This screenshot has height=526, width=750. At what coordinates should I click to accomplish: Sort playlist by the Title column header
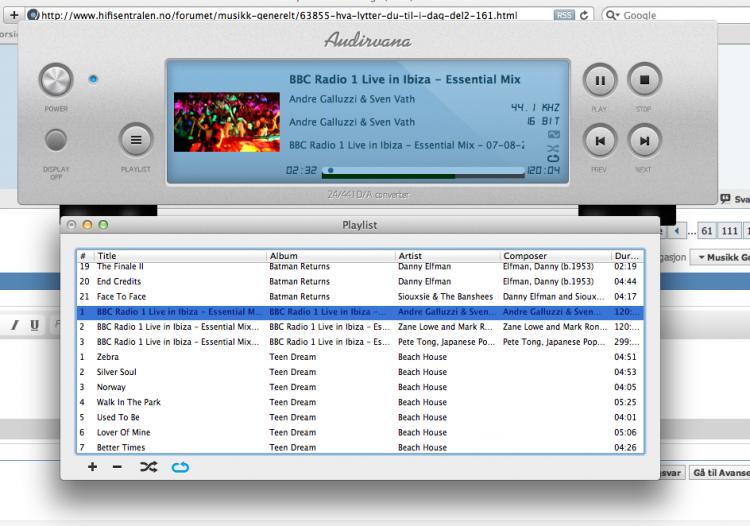[x=180, y=256]
